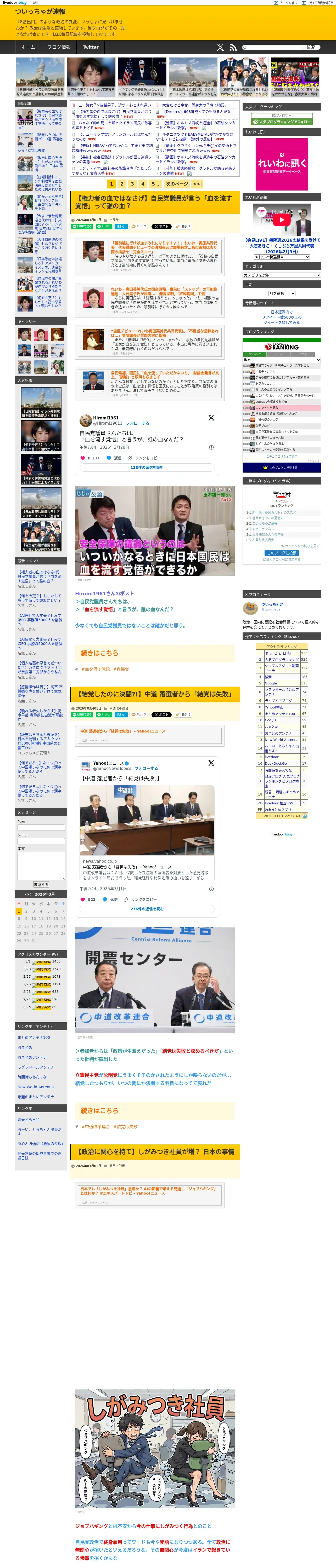
Task: Click the ブログを書く pencil link at top
Action: point(286,3)
